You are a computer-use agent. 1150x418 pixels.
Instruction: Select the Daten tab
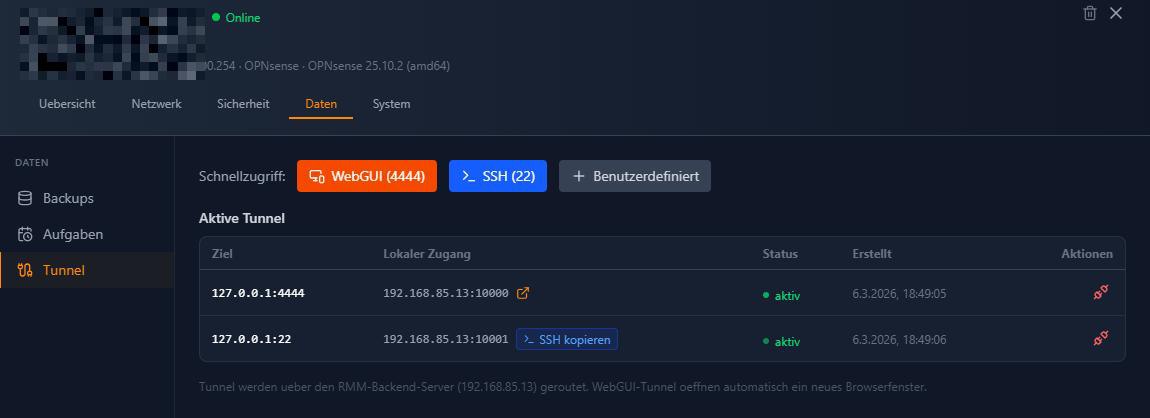[x=321, y=104]
